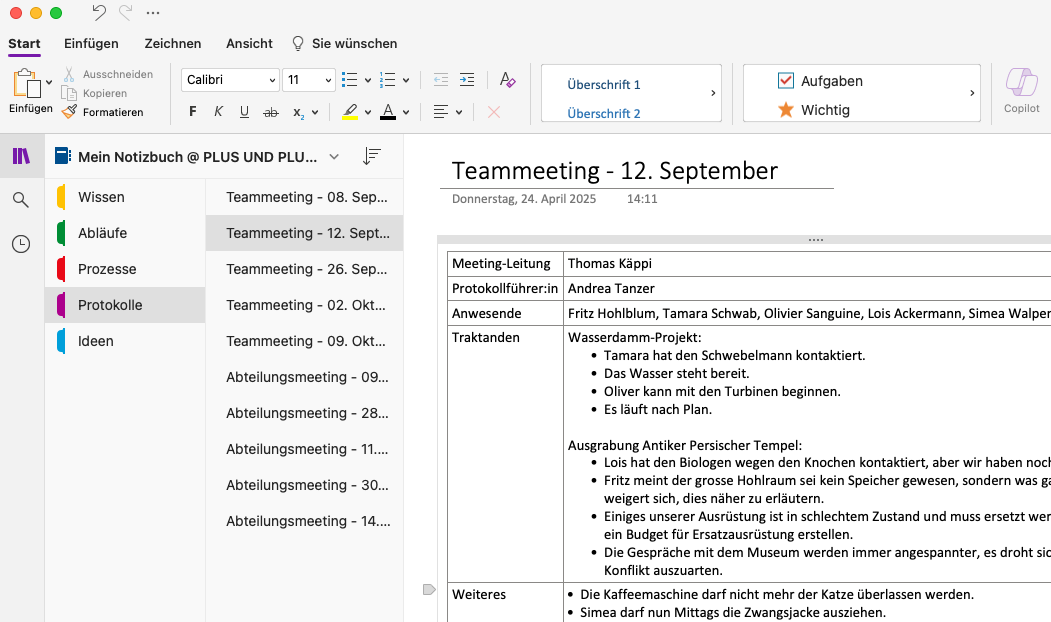The image size is (1051, 622).
Task: Apply subscript formatting
Action: coord(297,112)
